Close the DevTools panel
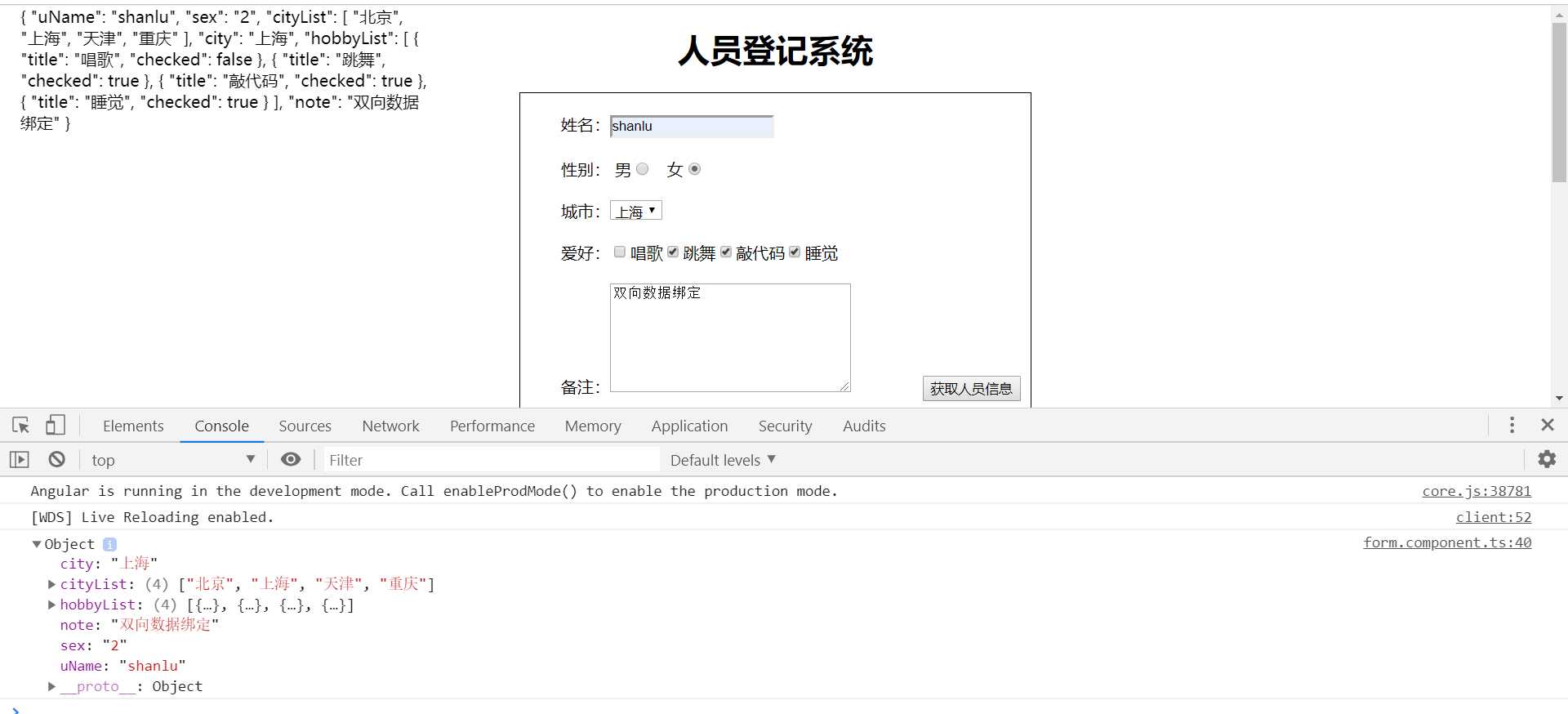The height and width of the screenshot is (714, 1568). [x=1548, y=425]
